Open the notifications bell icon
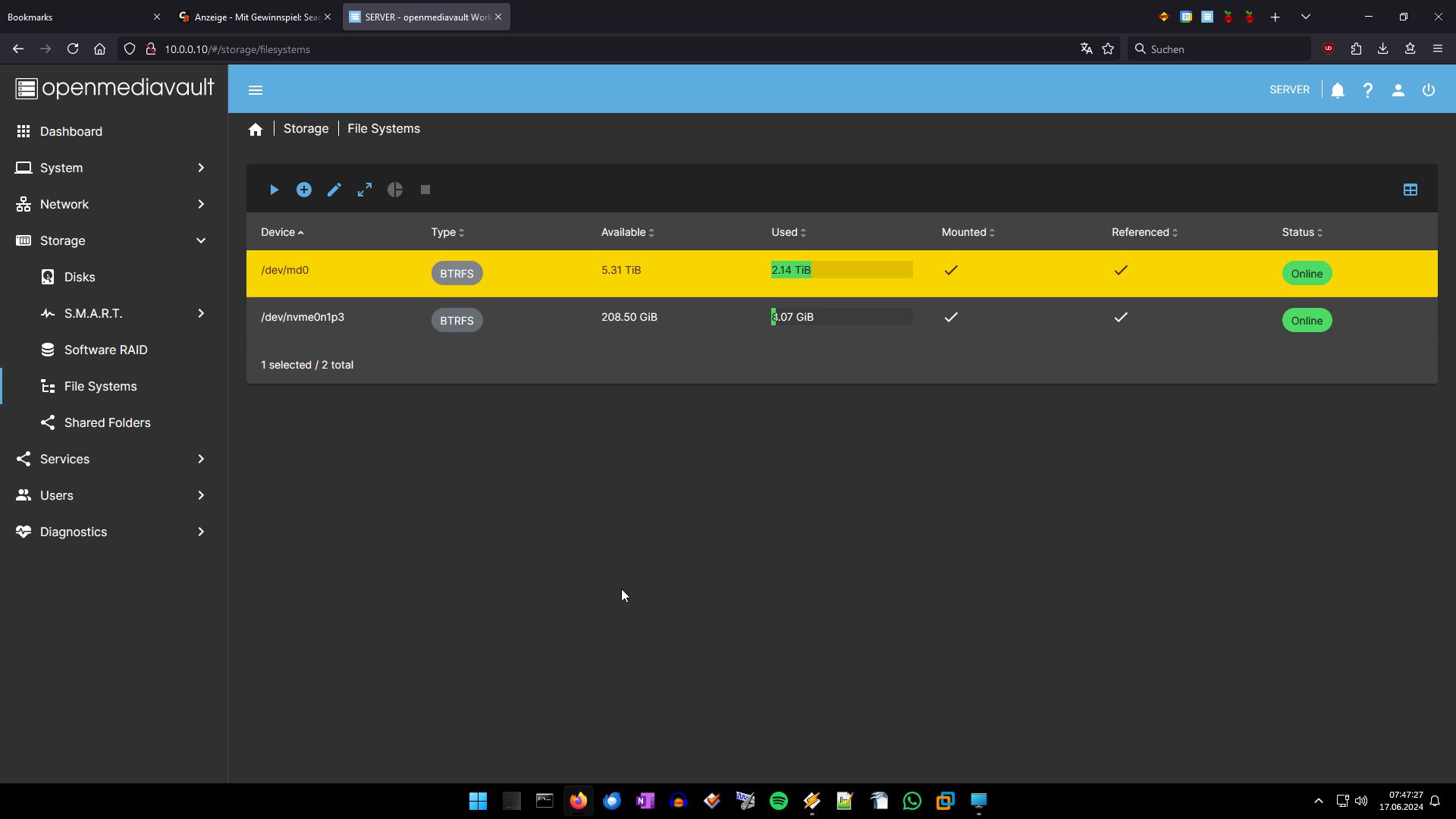The width and height of the screenshot is (1456, 819). tap(1338, 90)
